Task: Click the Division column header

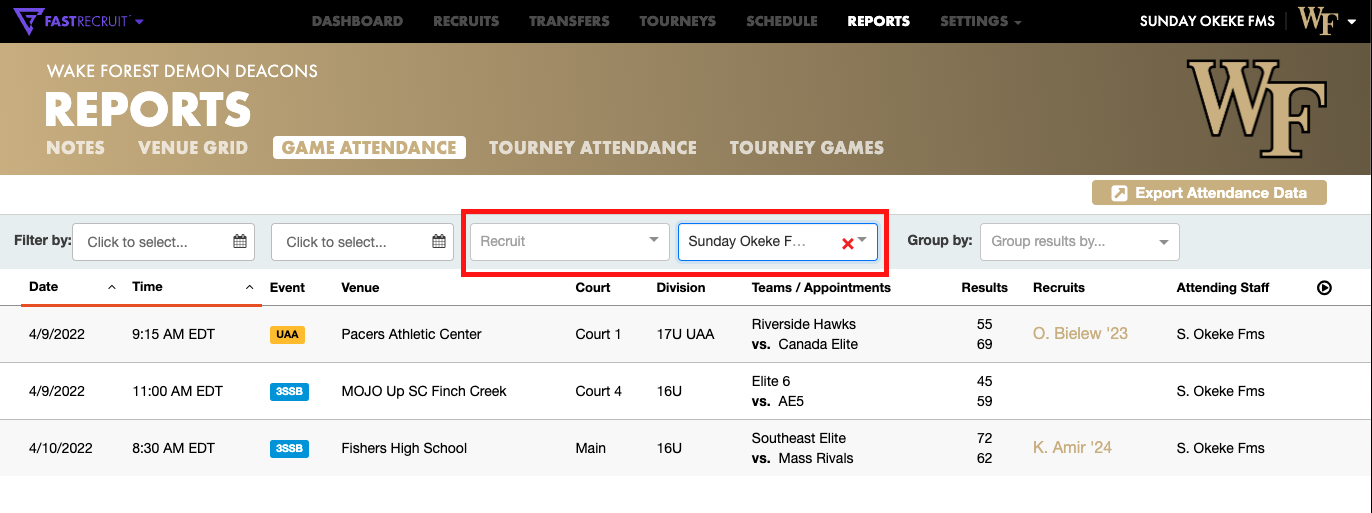Action: click(680, 287)
